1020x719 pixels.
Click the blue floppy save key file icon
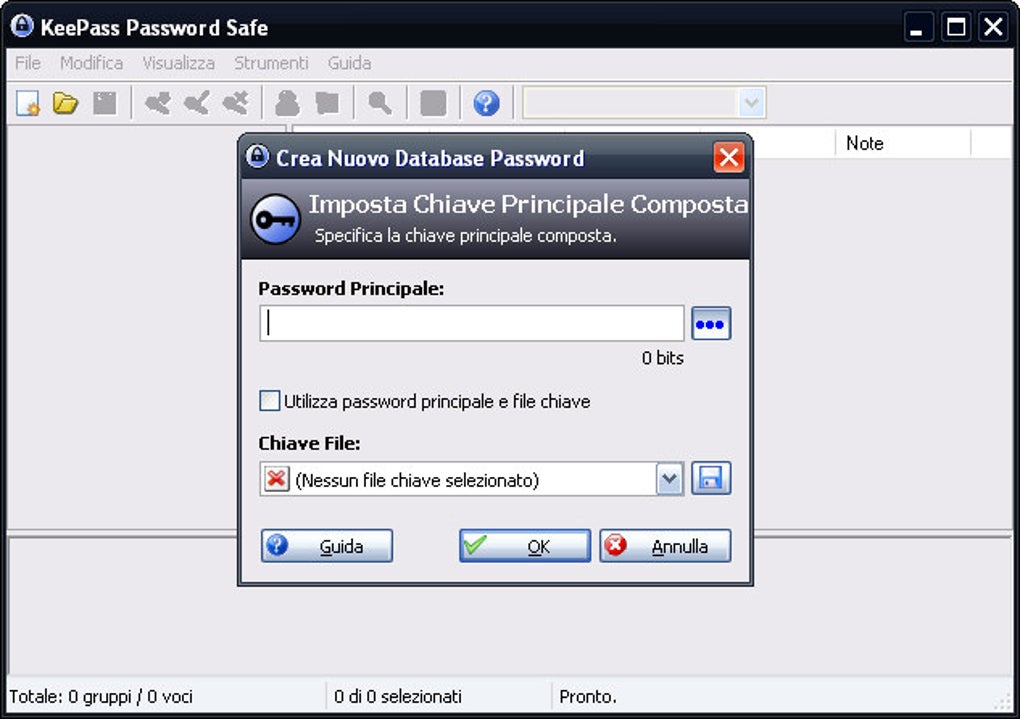coord(711,478)
